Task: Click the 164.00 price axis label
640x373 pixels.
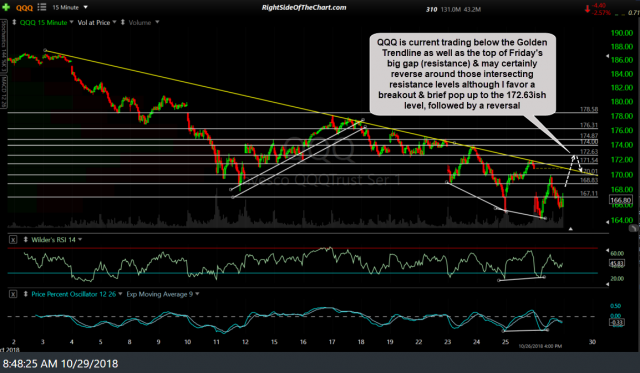Action: (x=622, y=220)
